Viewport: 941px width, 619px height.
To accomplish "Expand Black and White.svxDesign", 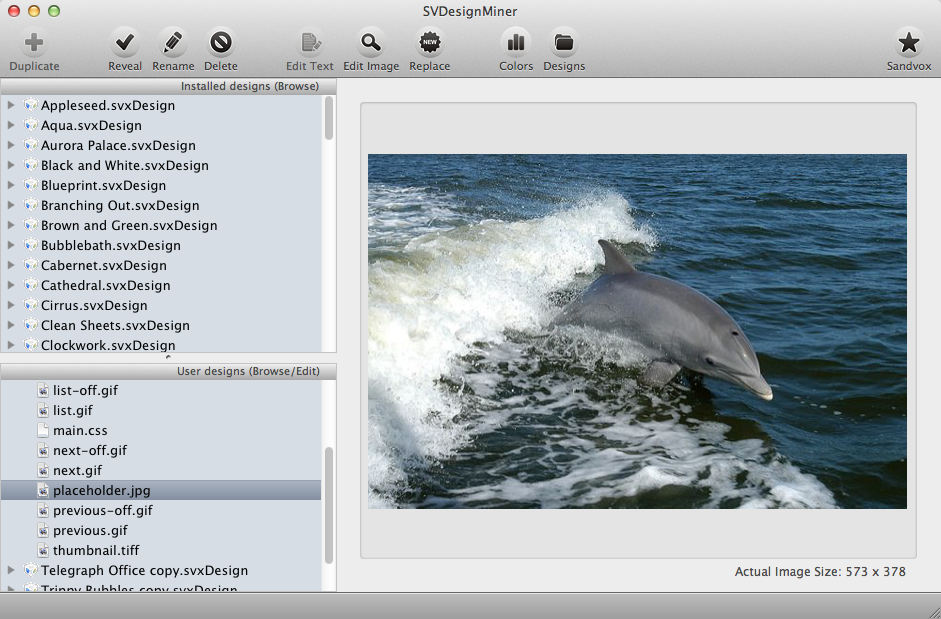I will click(x=10, y=165).
